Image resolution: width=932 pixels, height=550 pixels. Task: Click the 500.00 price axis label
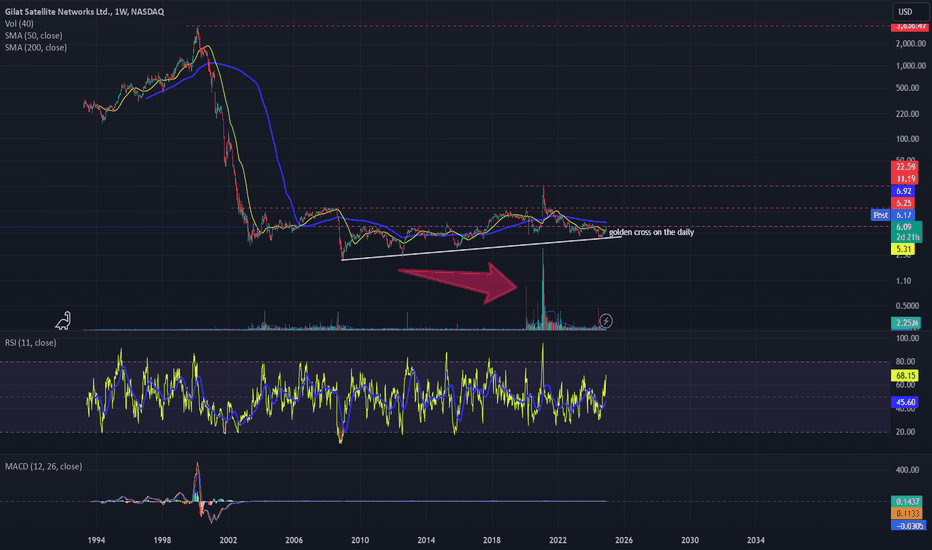click(907, 87)
